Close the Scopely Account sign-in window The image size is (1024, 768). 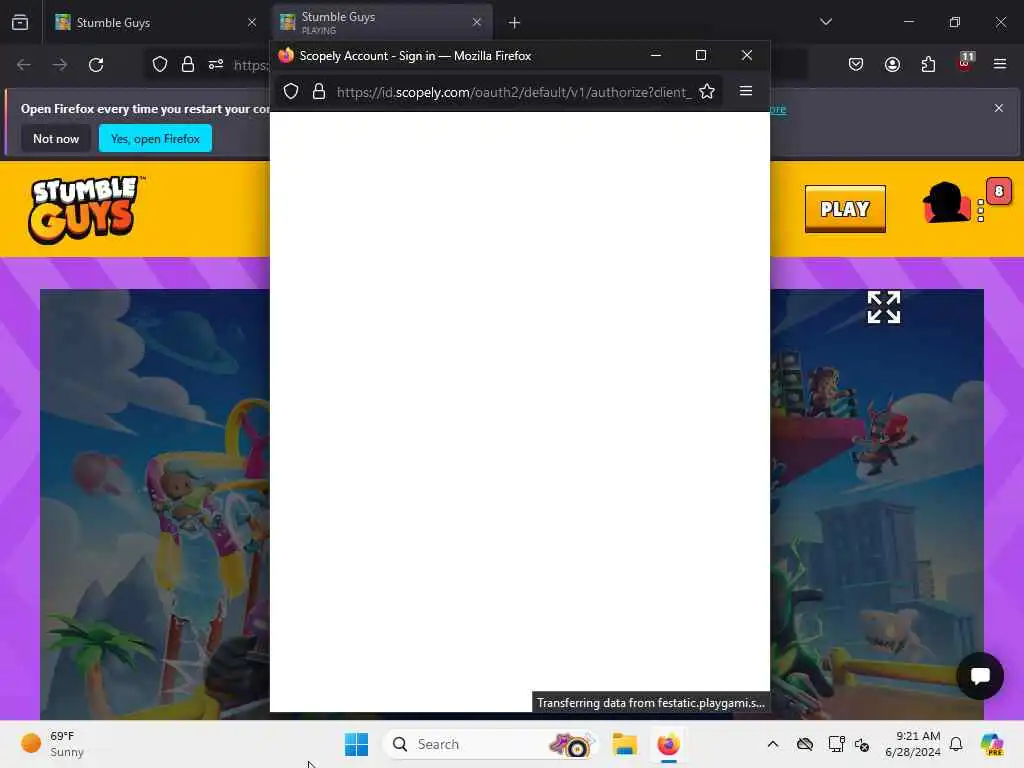pyautogui.click(x=747, y=56)
